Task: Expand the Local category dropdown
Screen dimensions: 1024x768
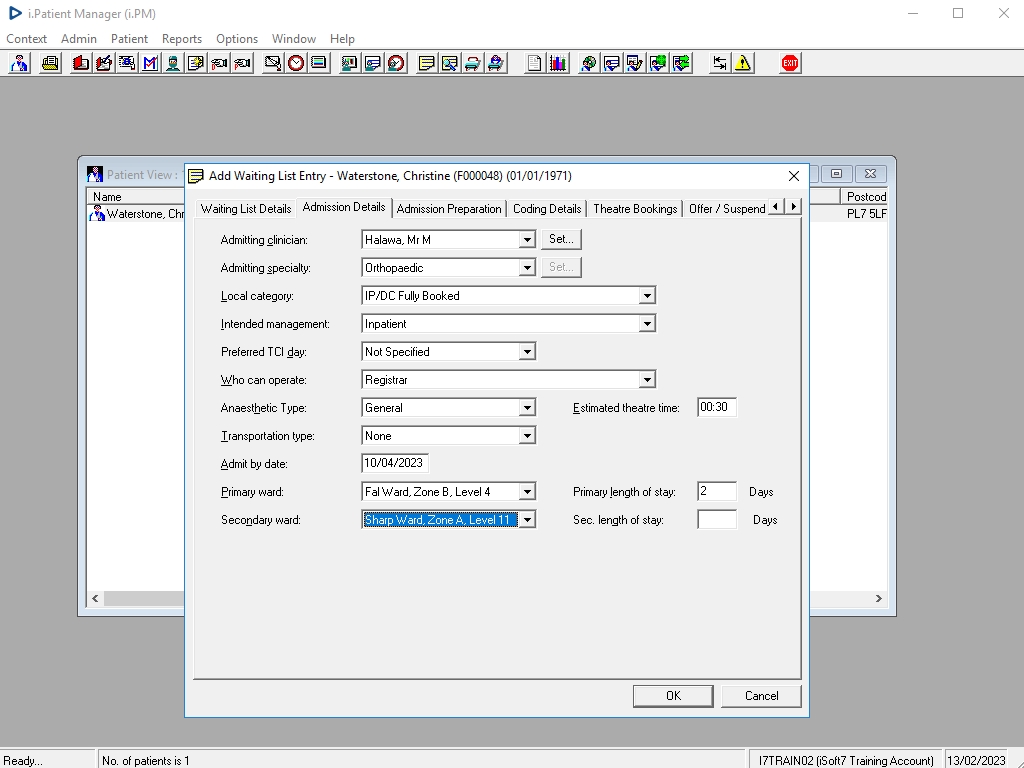Action: (x=647, y=296)
